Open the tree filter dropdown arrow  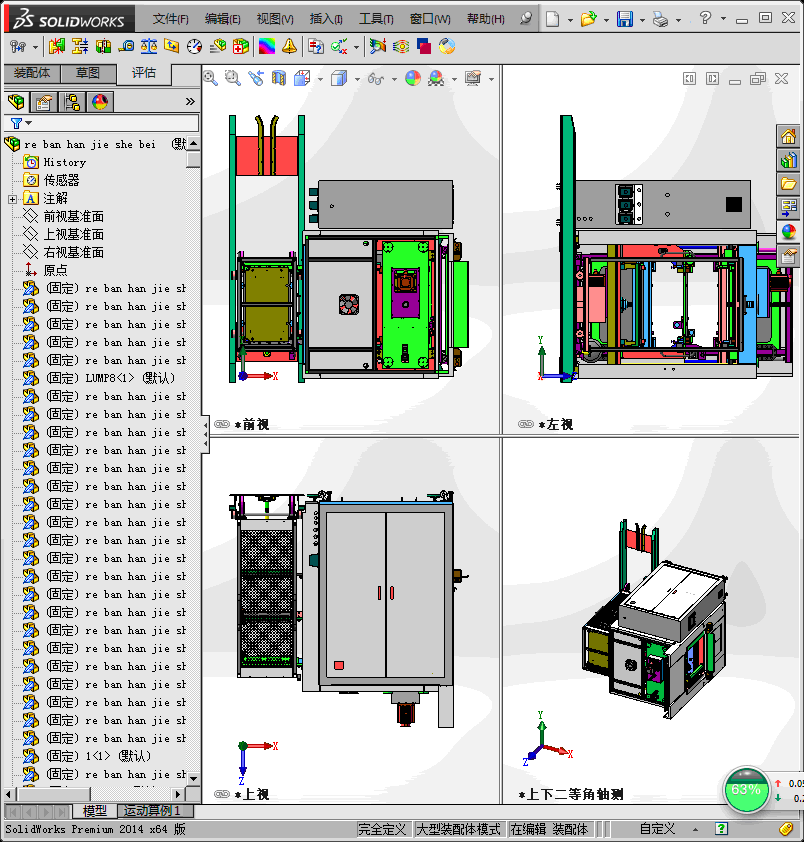(x=28, y=123)
